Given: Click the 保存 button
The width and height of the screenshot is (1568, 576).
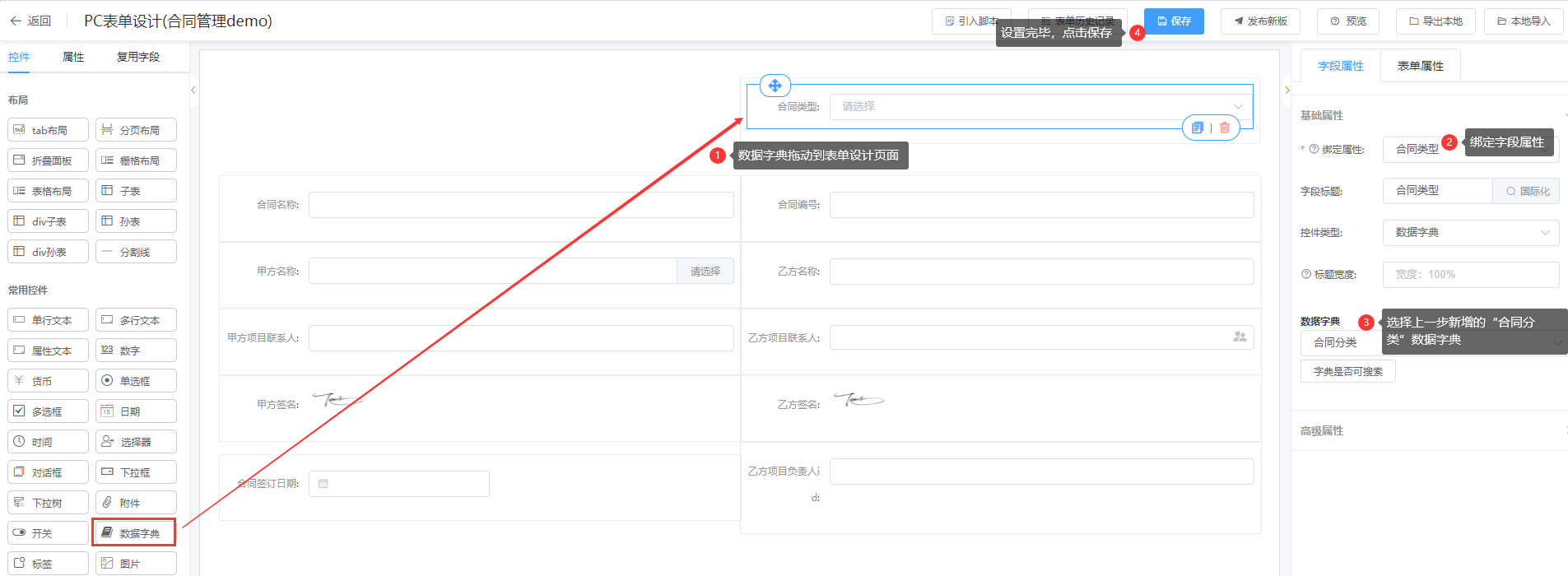Looking at the screenshot, I should click(1174, 21).
